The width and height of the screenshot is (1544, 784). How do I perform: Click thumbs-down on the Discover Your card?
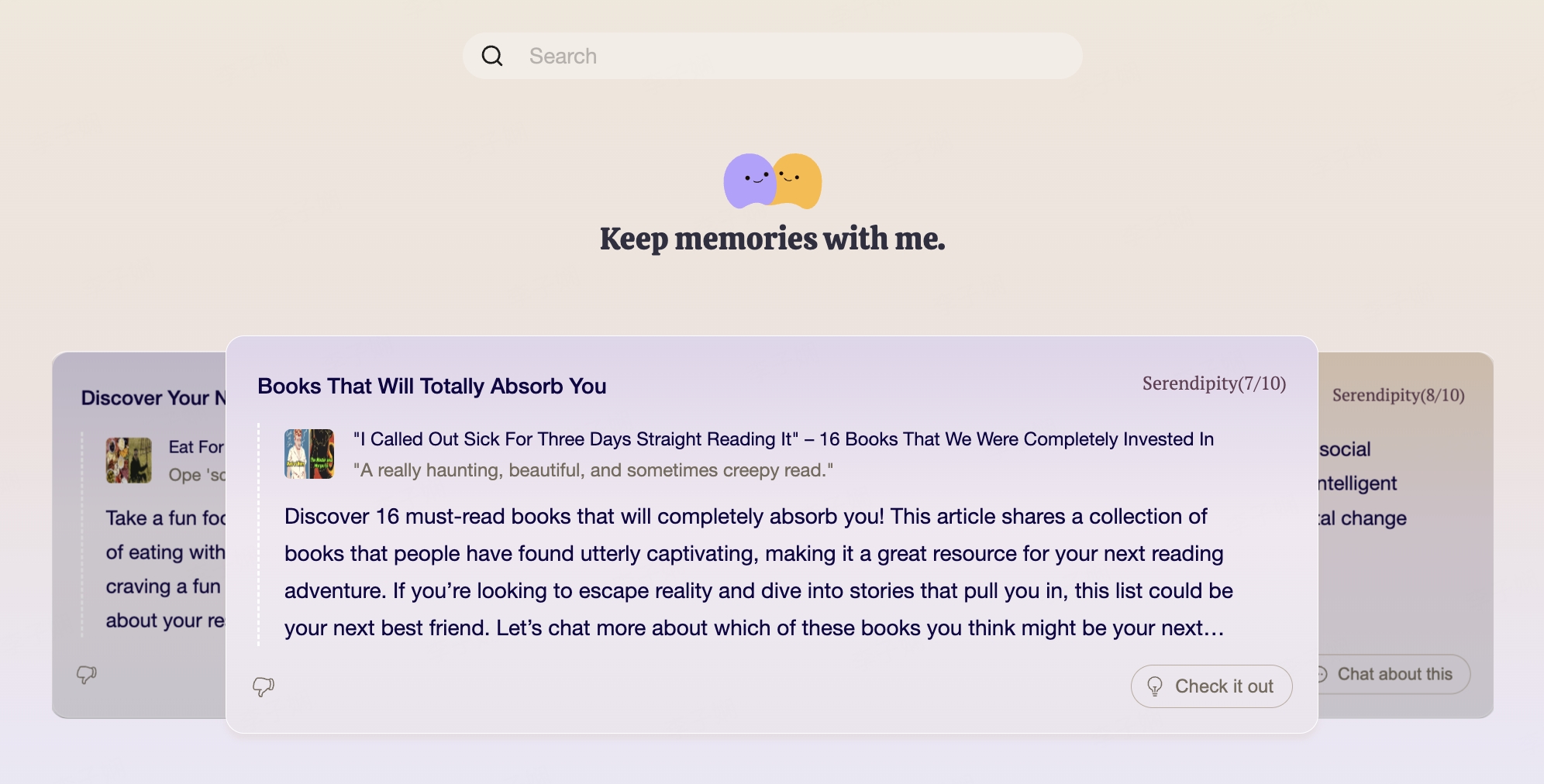point(86,674)
